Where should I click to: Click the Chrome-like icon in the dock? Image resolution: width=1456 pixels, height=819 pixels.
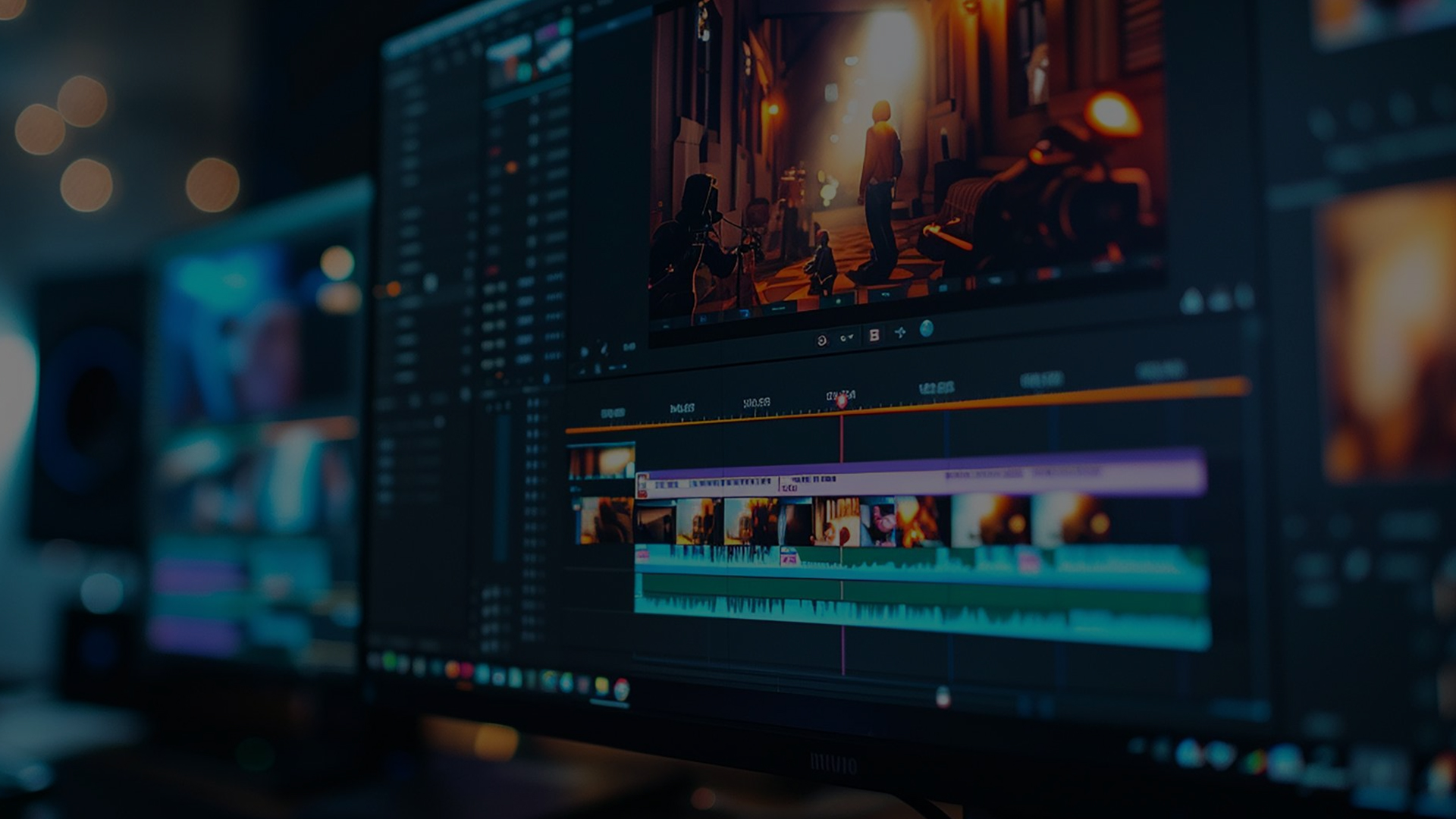coord(621,689)
